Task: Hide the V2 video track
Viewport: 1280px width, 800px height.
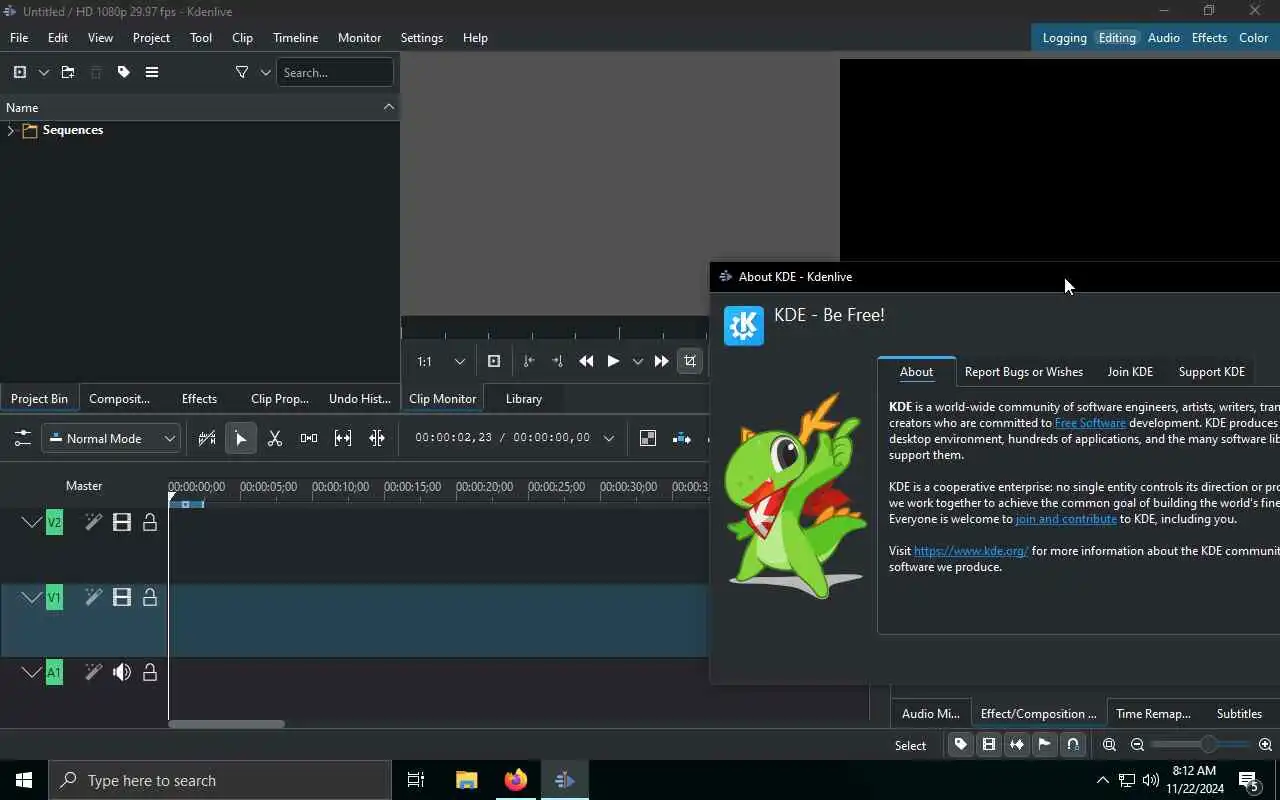Action: (122, 522)
